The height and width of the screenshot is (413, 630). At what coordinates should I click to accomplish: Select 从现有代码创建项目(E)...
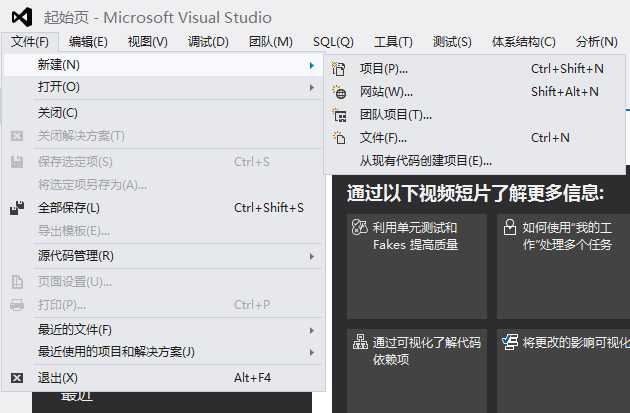[476, 161]
